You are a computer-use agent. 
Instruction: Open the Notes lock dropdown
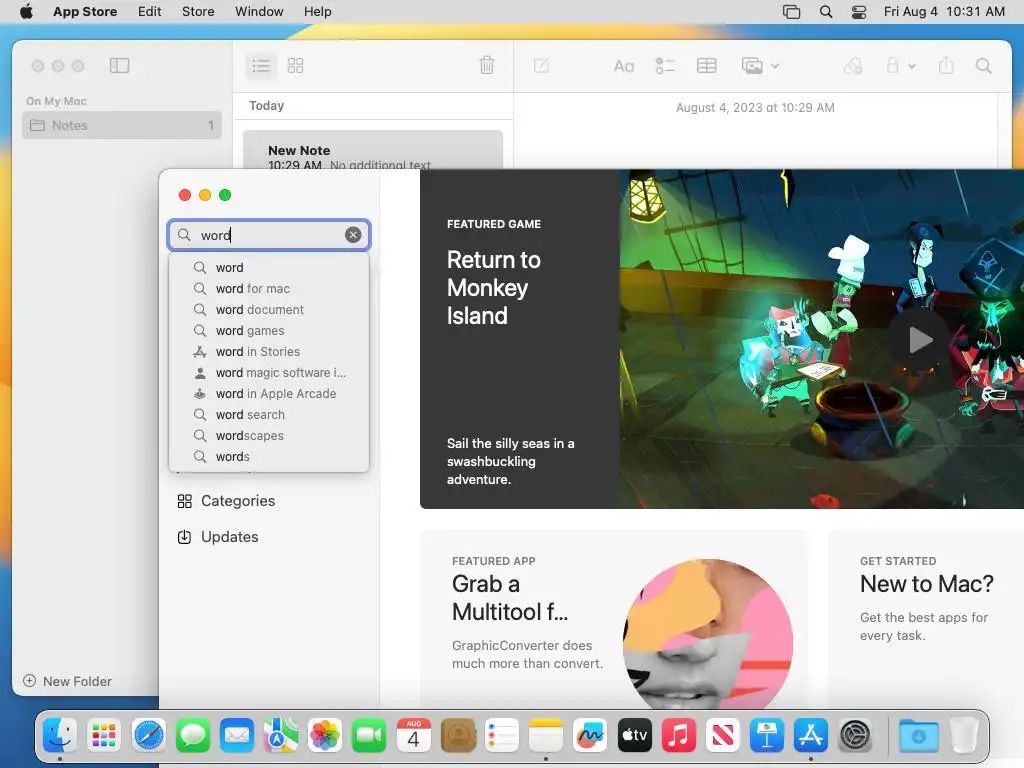[900, 65]
